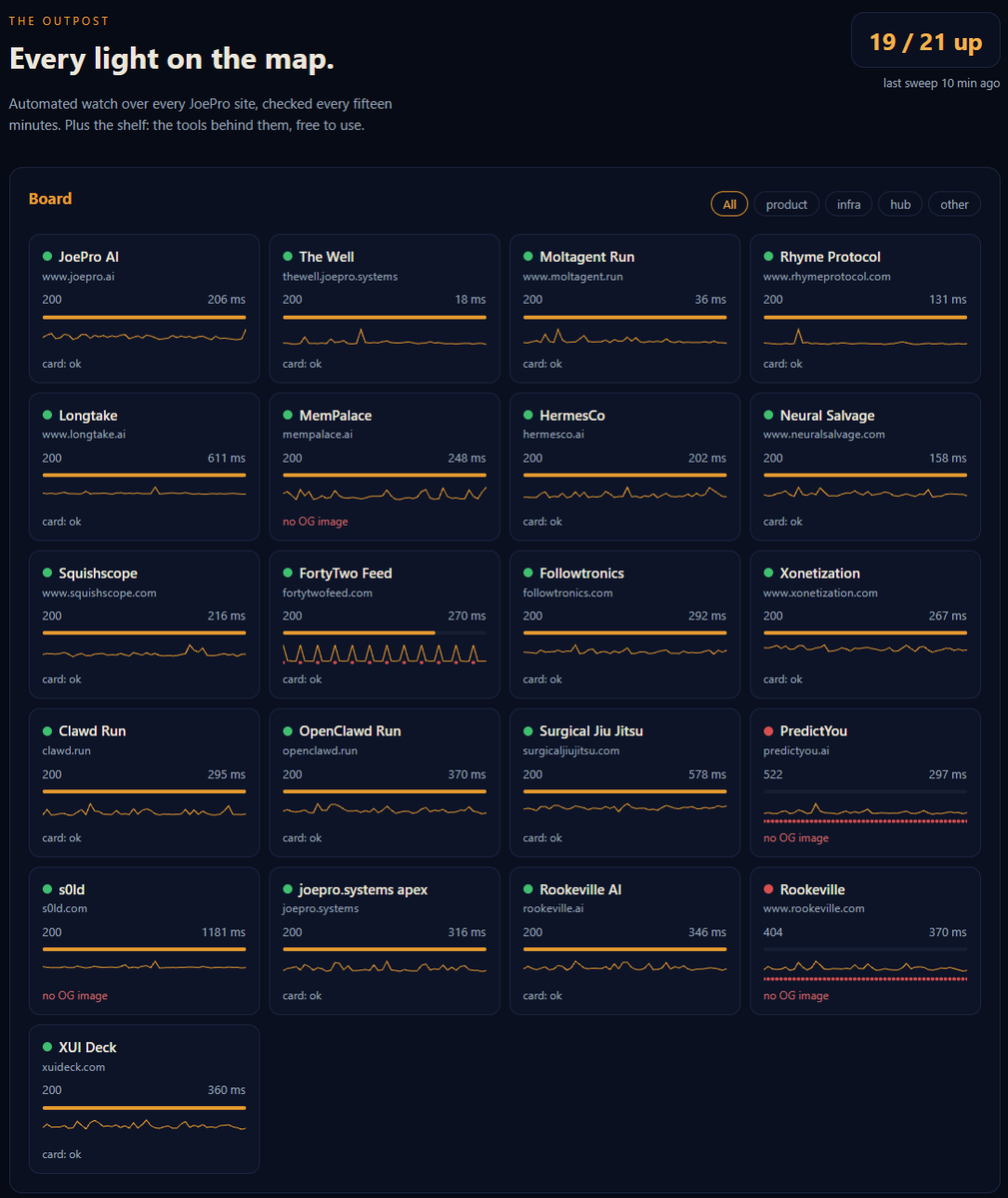
Task: Click the MemPalace response-time sparkline
Action: pos(384,495)
